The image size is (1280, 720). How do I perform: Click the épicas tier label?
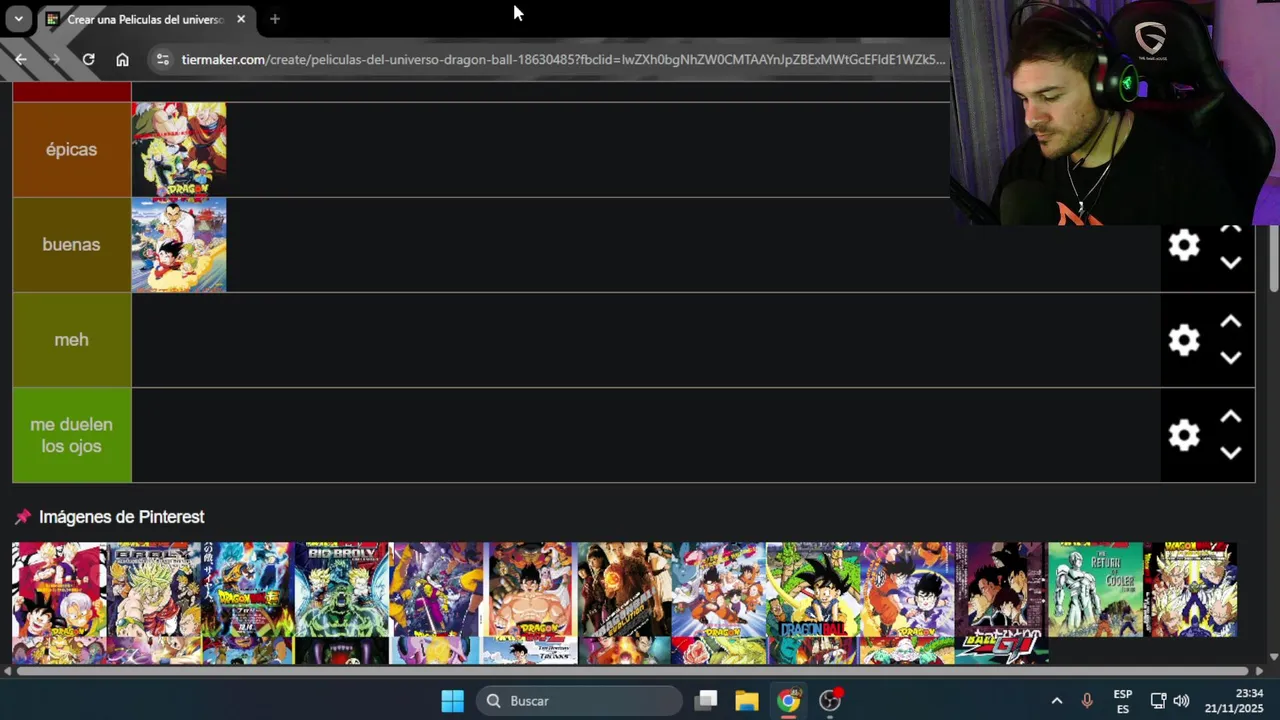click(71, 149)
